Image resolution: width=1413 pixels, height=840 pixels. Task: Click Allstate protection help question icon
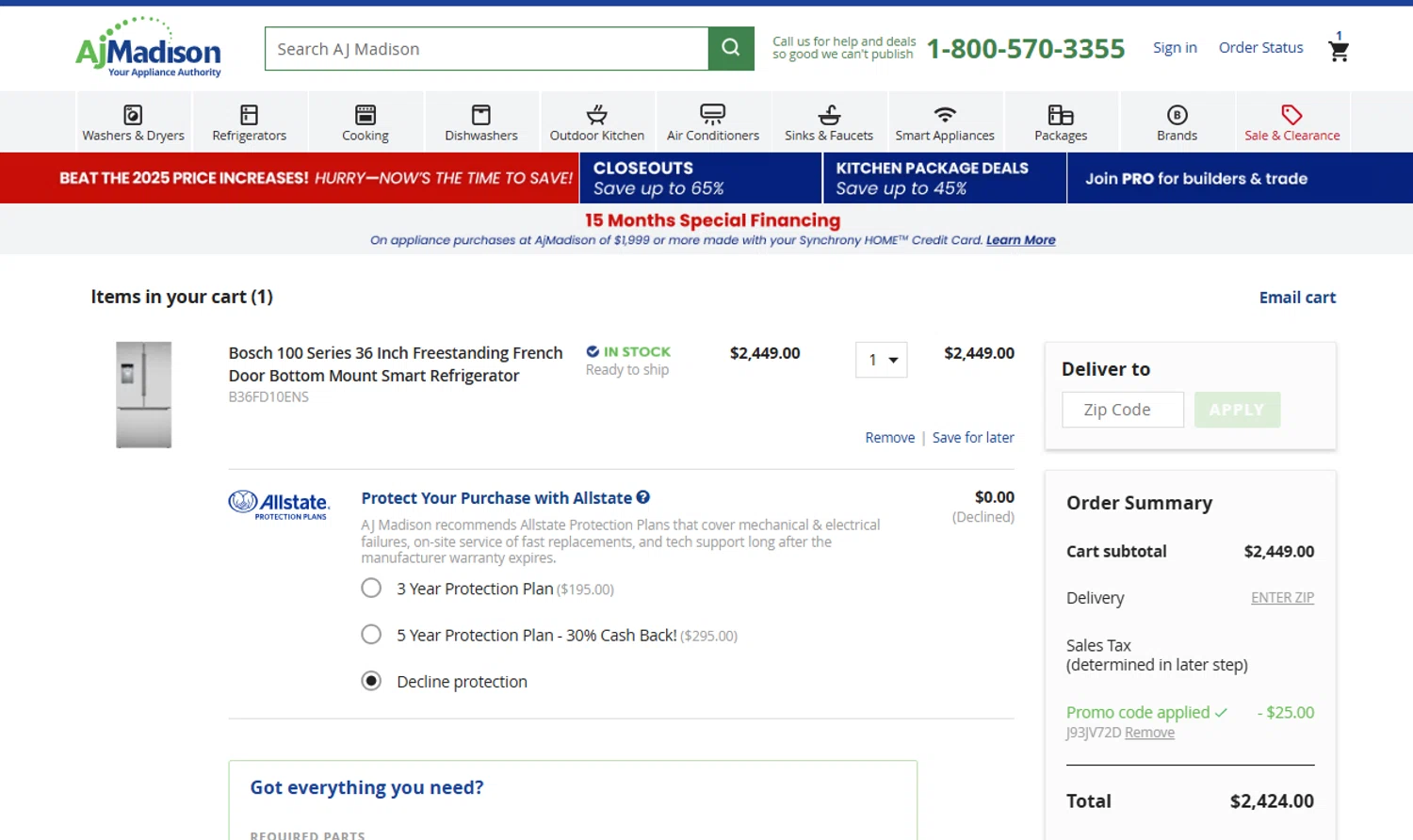(x=643, y=497)
